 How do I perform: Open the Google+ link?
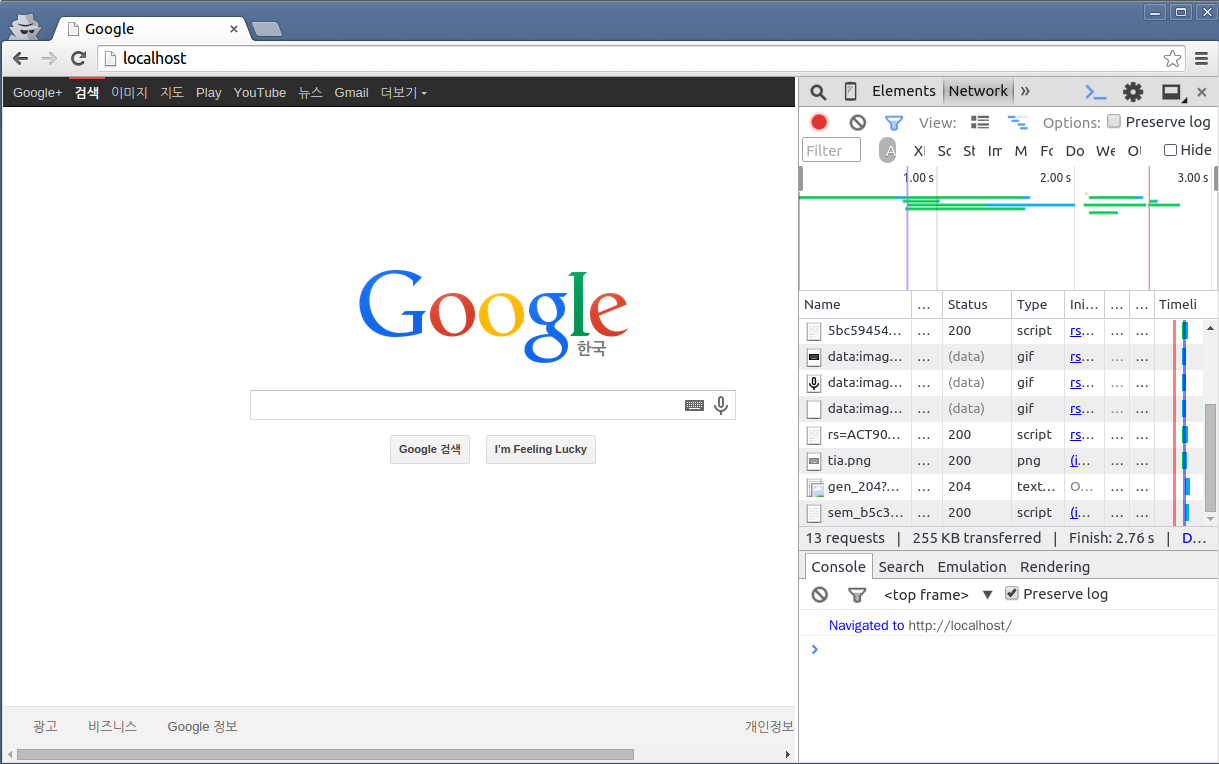38,93
